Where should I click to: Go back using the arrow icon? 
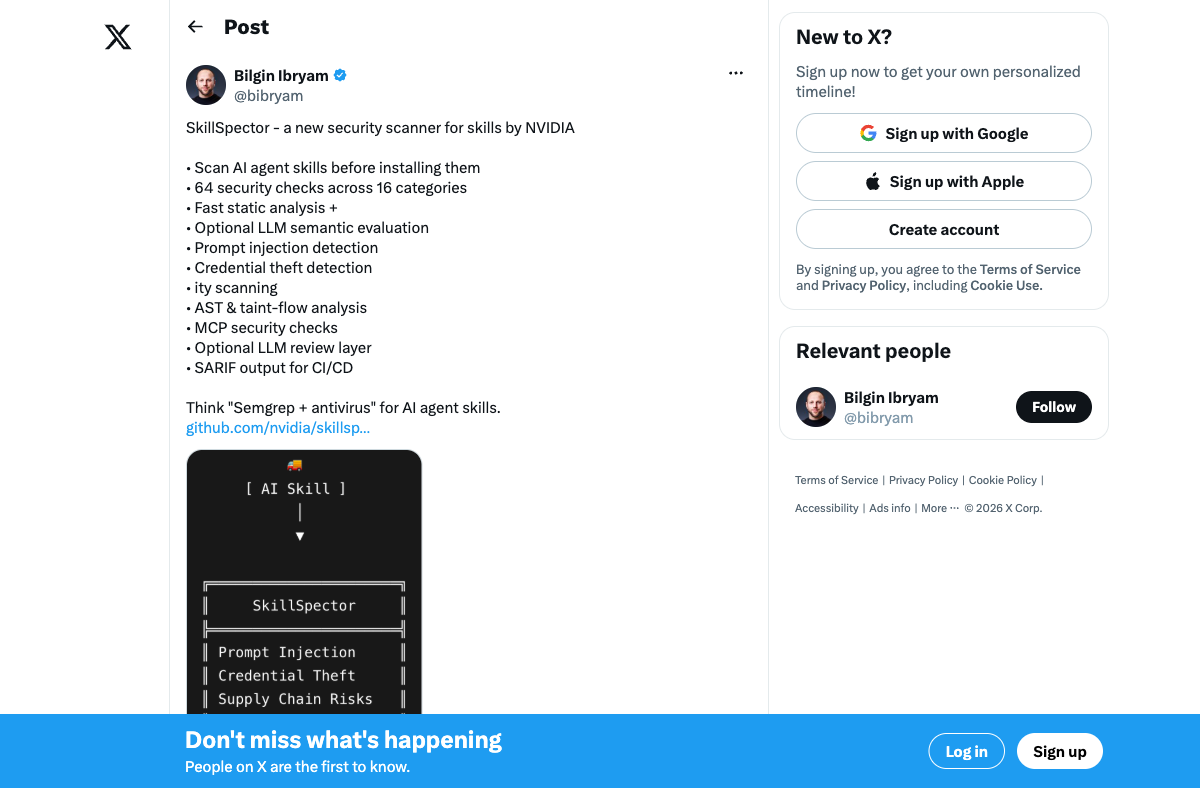[x=195, y=27]
